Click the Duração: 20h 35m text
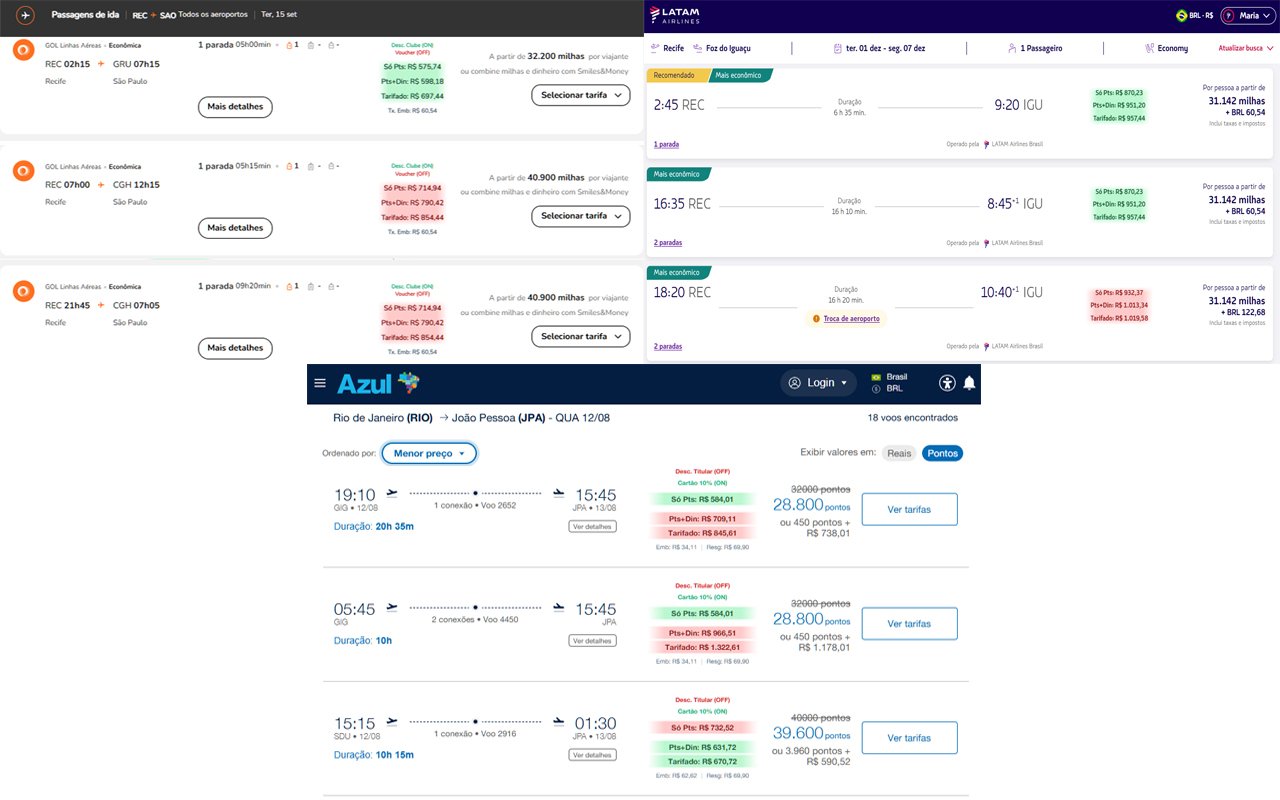 click(374, 526)
